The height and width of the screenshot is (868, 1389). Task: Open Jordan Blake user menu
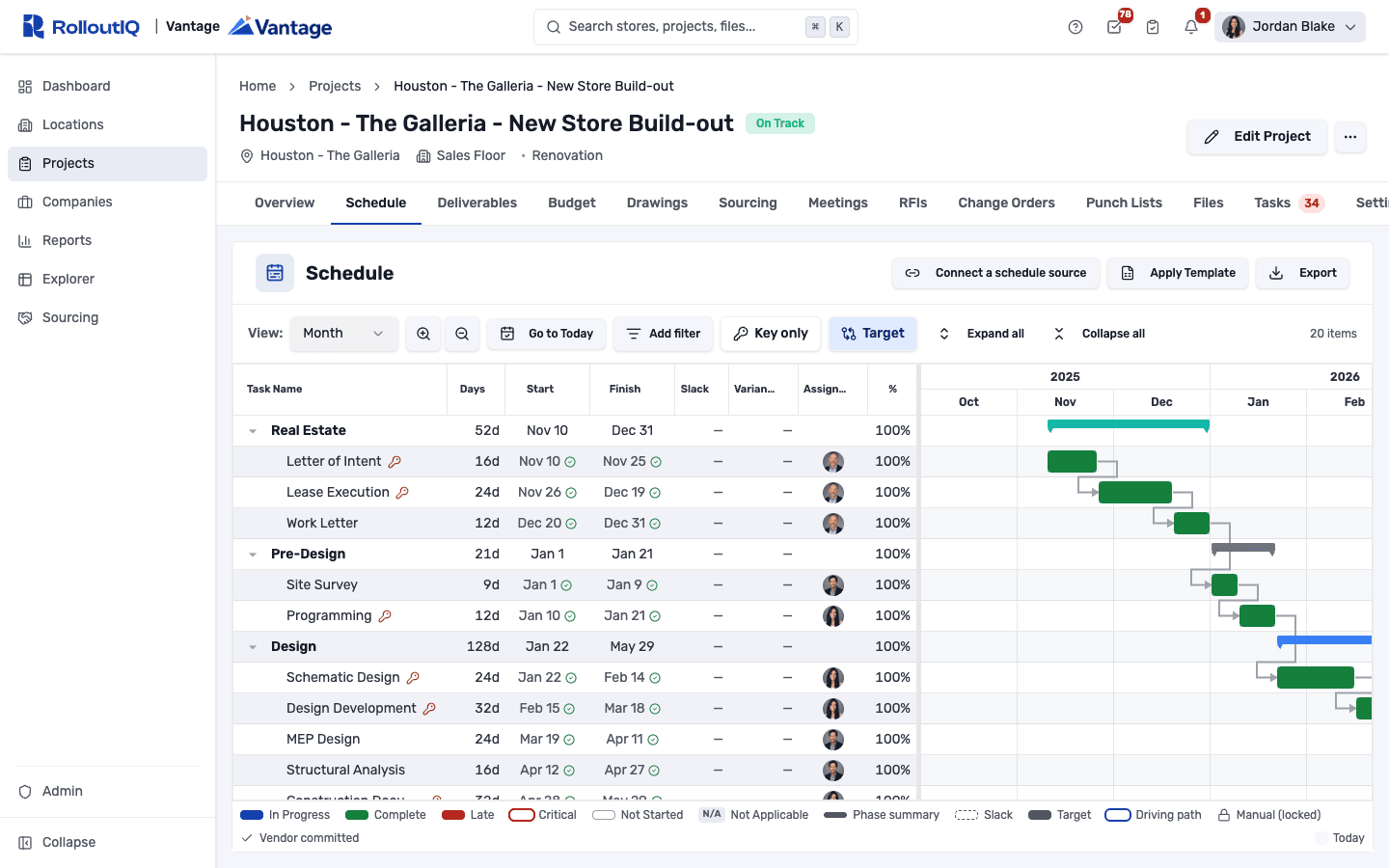[x=1291, y=27]
